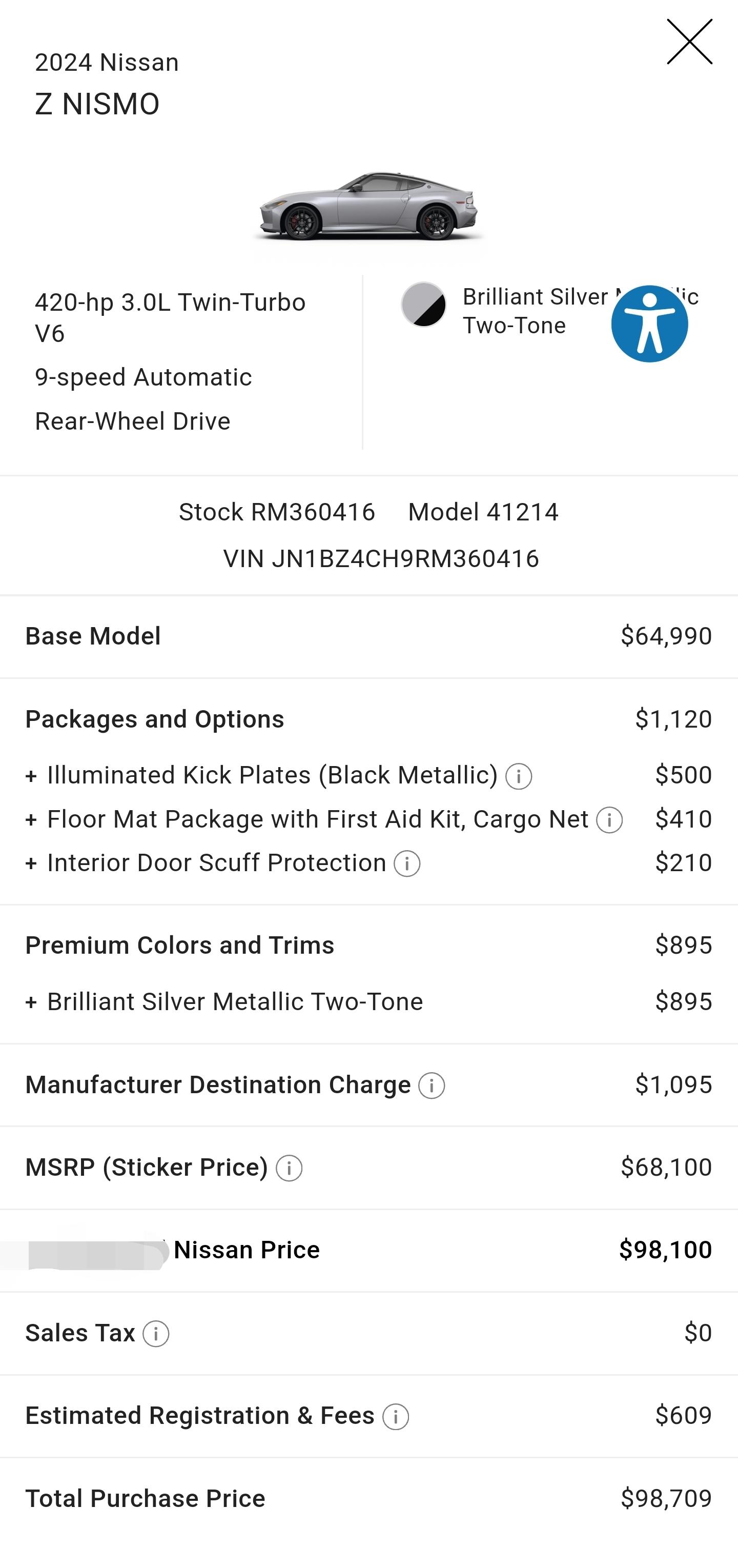Collapse the Base Model pricing row
The width and height of the screenshot is (738, 1568).
point(92,636)
